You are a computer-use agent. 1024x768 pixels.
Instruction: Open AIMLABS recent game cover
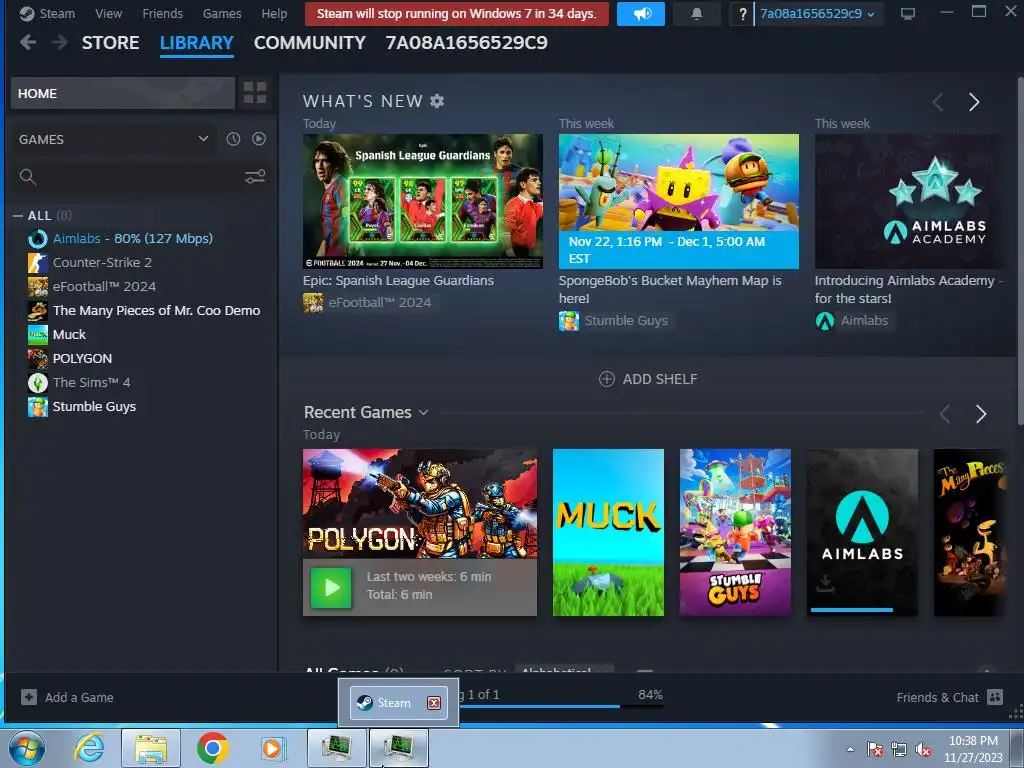pos(862,532)
